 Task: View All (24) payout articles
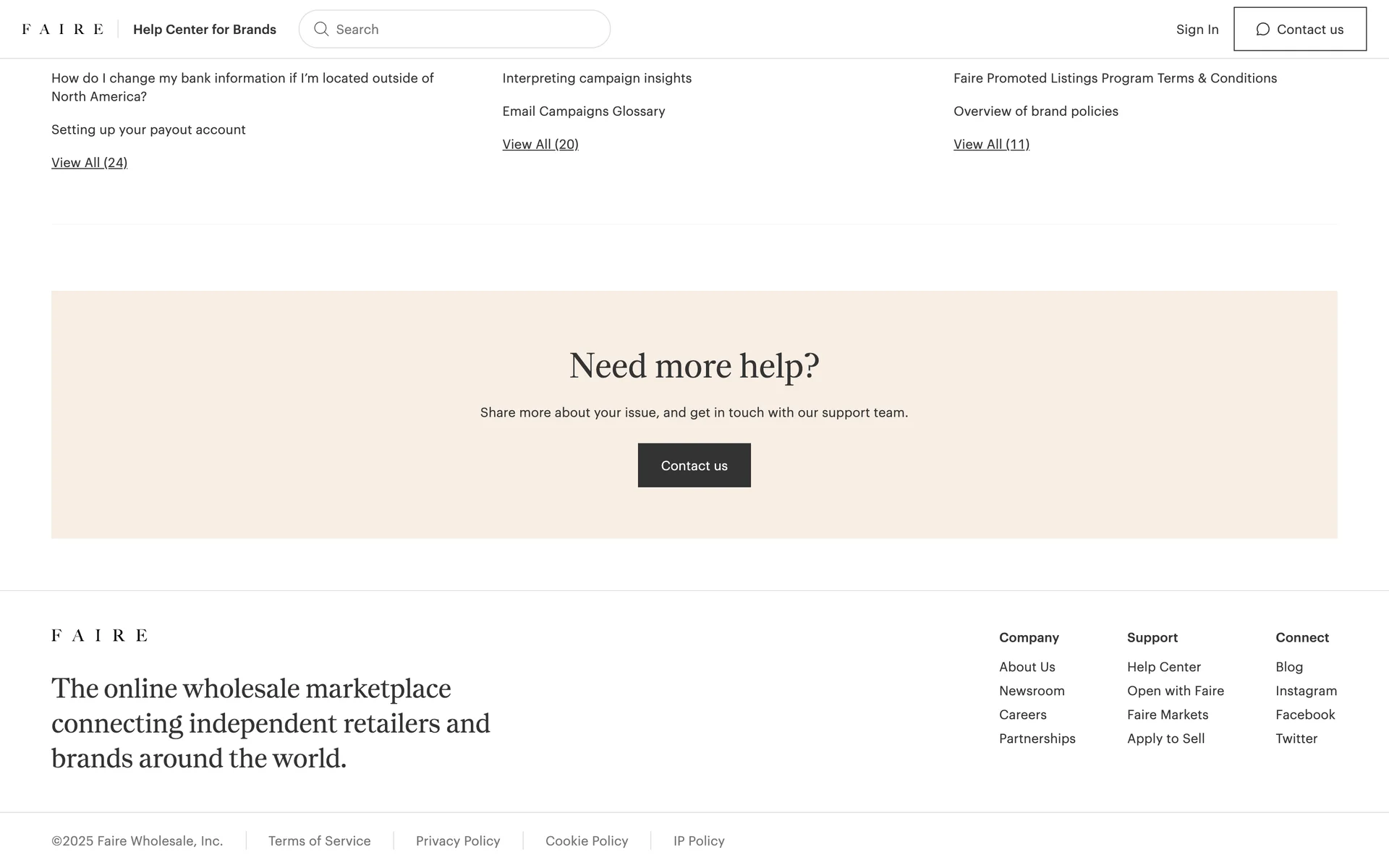tap(89, 163)
